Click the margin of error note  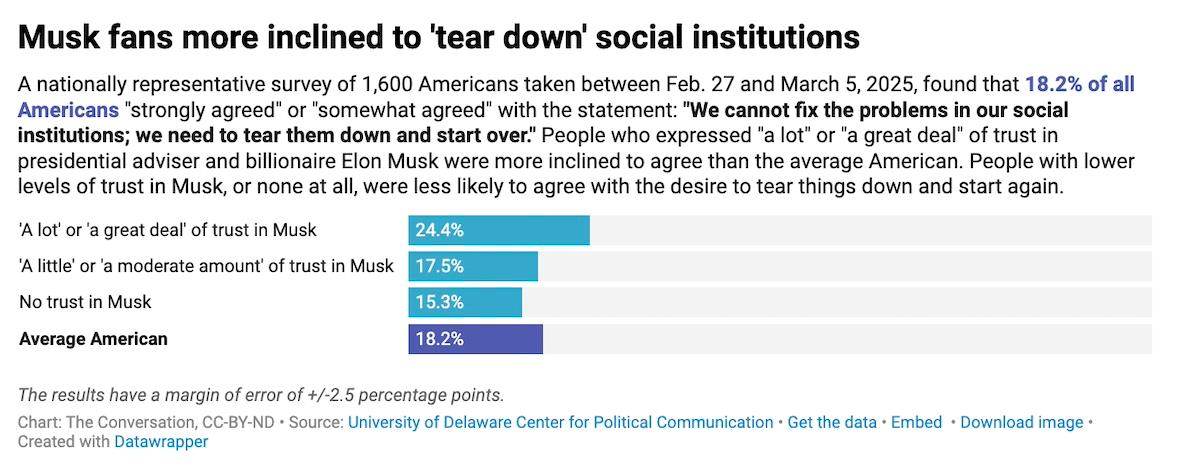pos(261,394)
